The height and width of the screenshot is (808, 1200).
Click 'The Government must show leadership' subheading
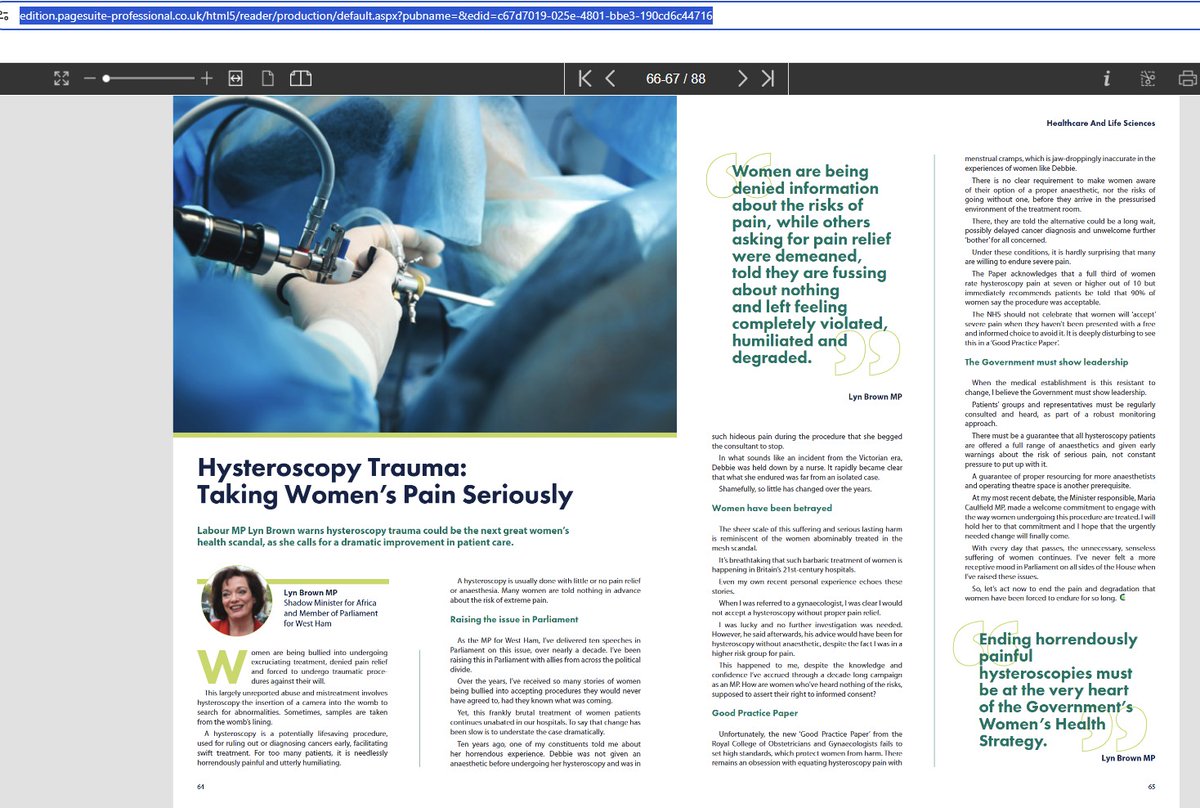click(x=1046, y=362)
